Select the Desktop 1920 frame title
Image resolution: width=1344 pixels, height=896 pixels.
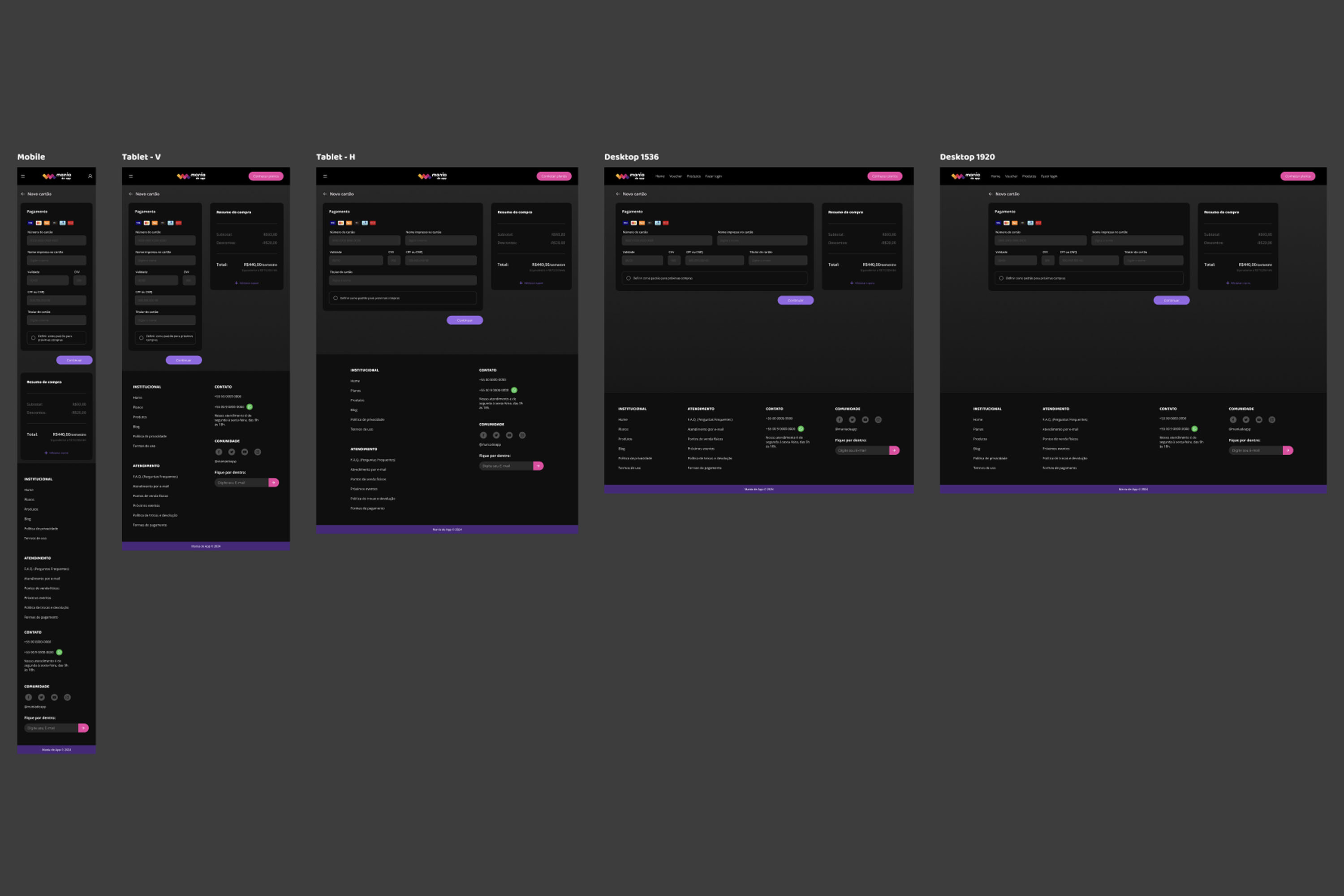click(967, 156)
